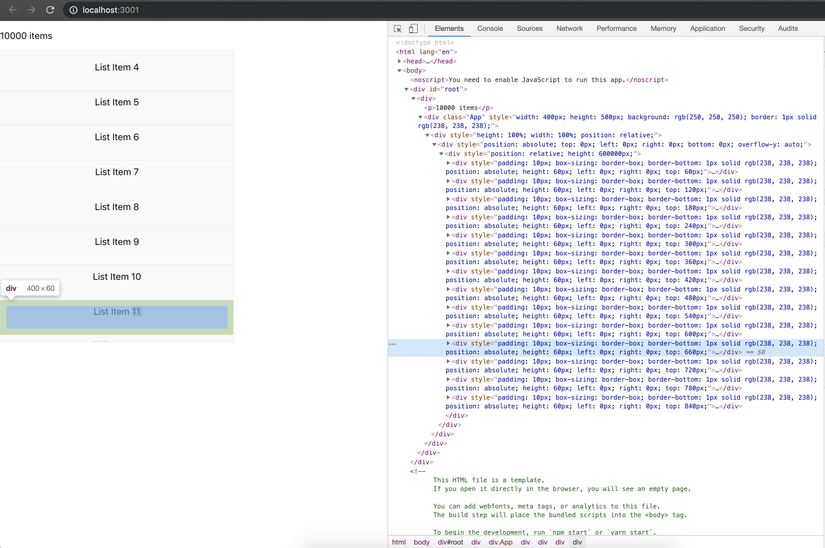This screenshot has width=825, height=548.
Task: Collapse the body element node
Action: click(x=400, y=71)
